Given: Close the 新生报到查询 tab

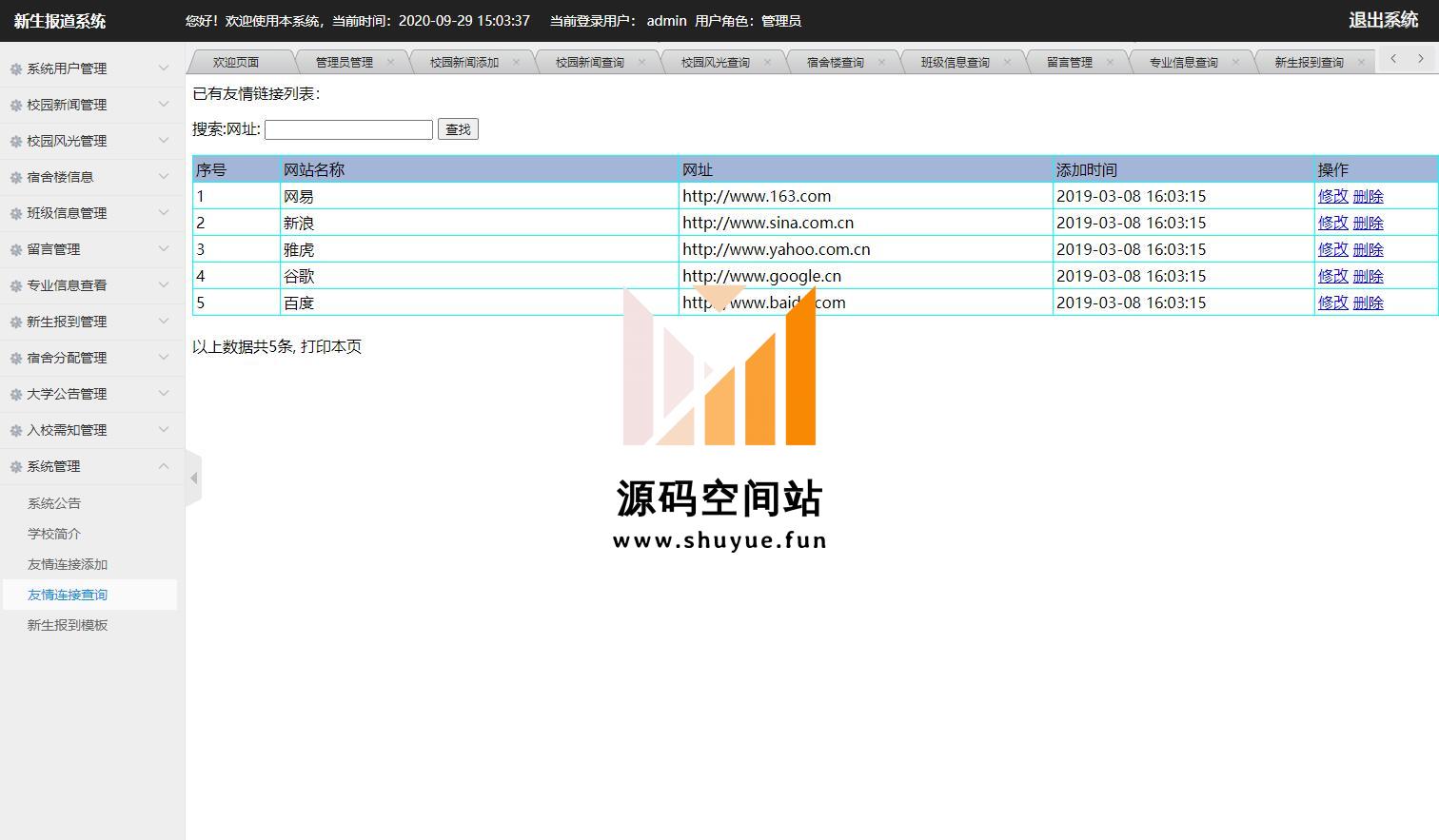Looking at the screenshot, I should point(1361,62).
